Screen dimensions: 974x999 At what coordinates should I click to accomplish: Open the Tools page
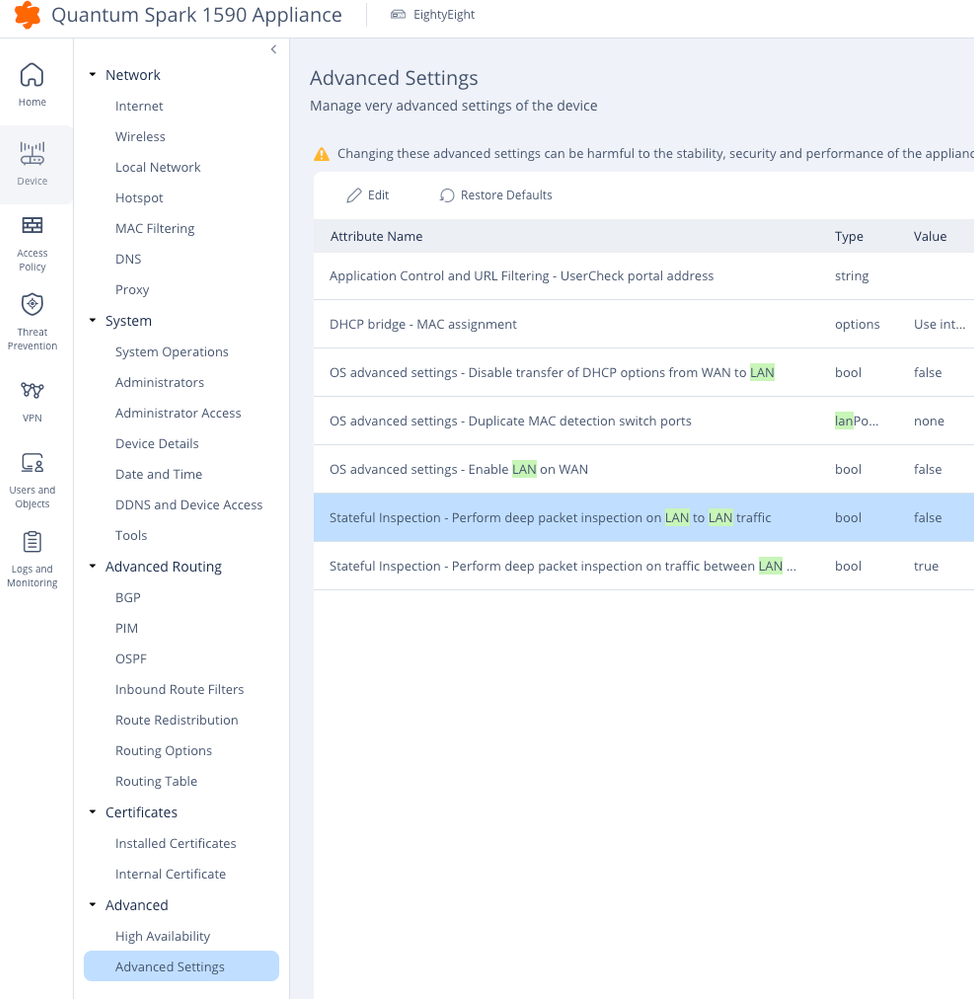tap(131, 535)
